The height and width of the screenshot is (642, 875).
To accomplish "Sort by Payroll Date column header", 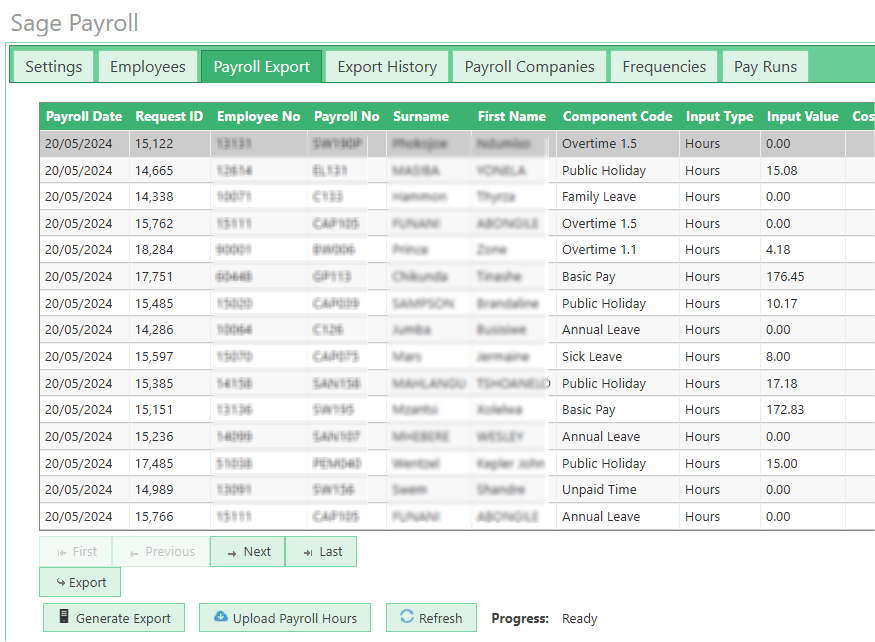I will [84, 117].
